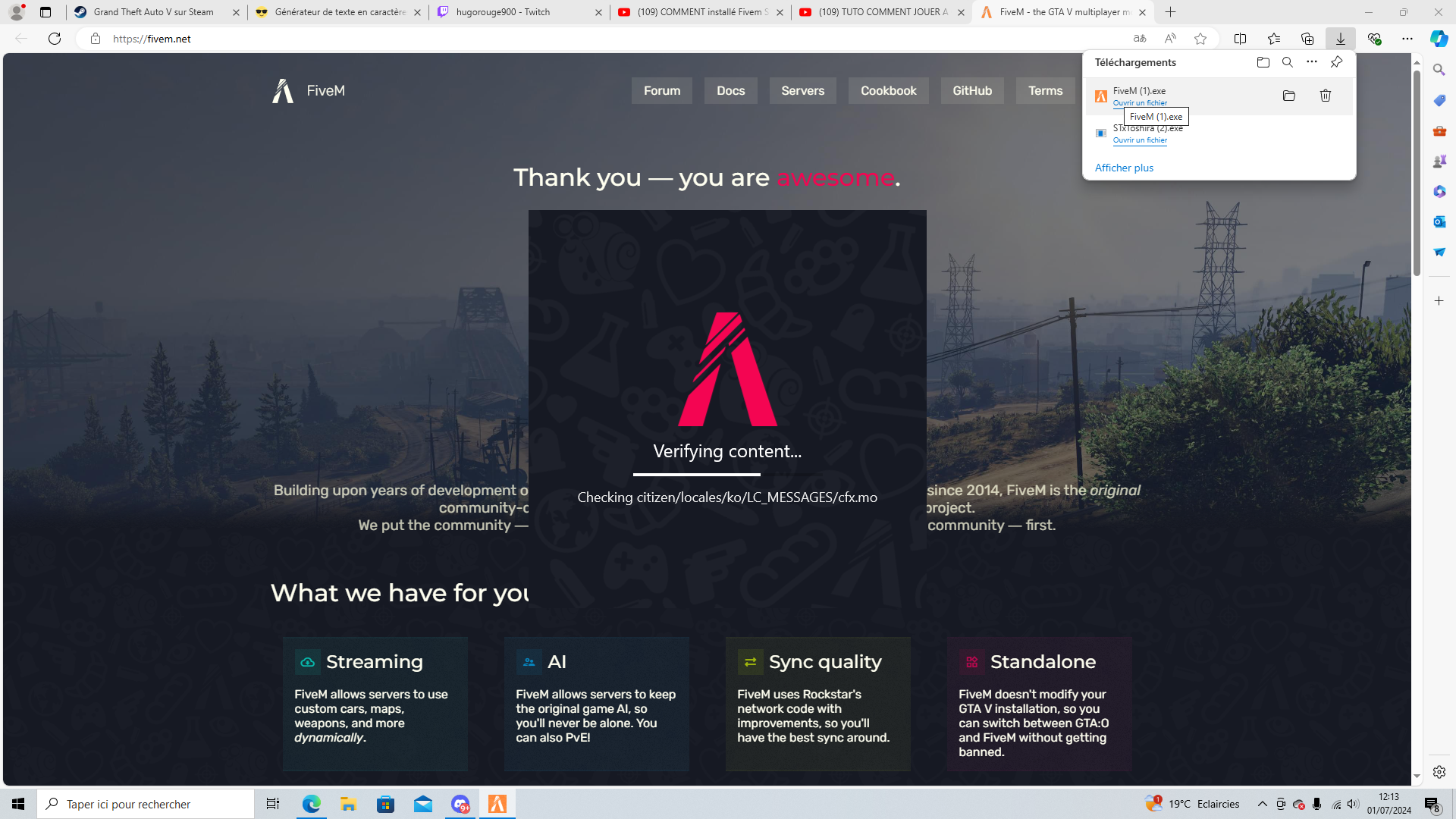The height and width of the screenshot is (819, 1456).
Task: Search downloads with the magnifier icon
Action: pos(1287,62)
